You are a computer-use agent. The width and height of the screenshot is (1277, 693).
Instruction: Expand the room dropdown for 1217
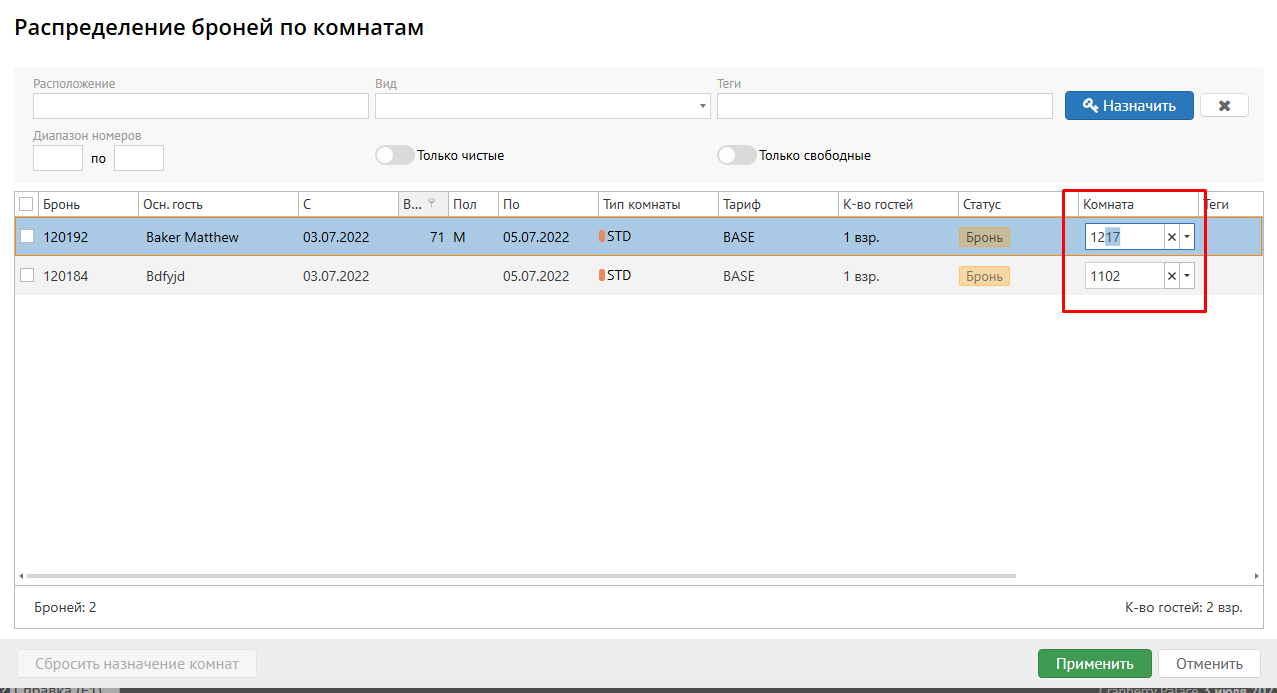[x=1187, y=237]
